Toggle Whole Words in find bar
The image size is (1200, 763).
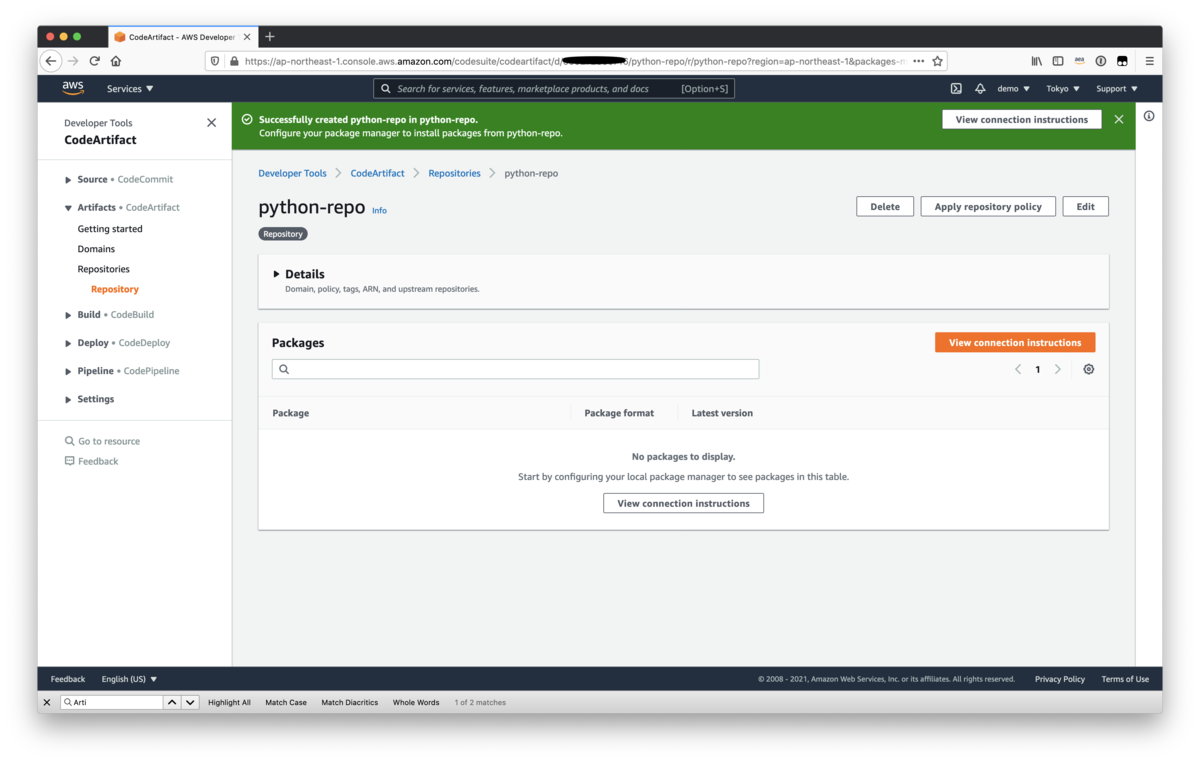click(416, 703)
